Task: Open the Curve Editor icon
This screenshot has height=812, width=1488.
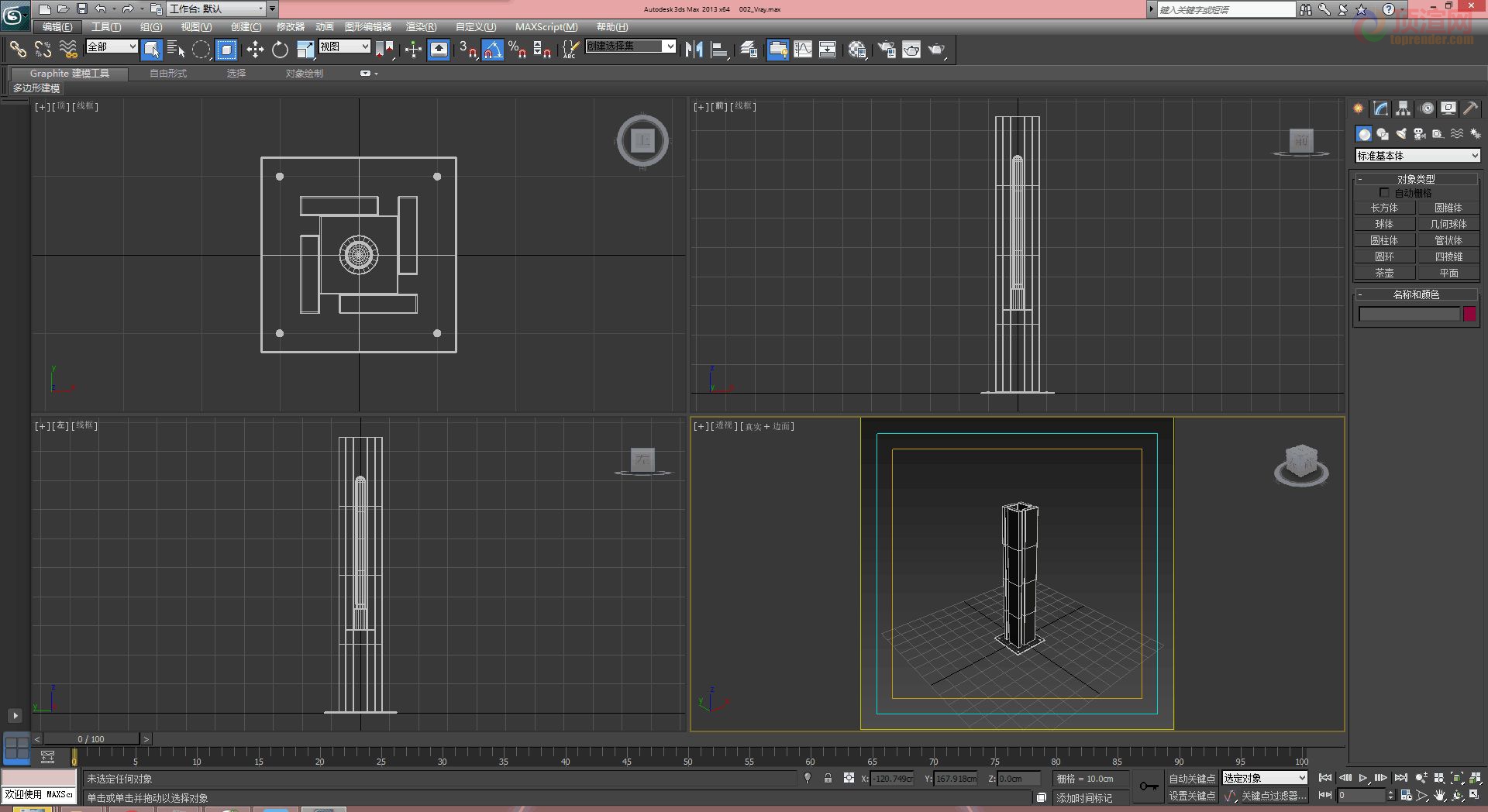Action: 803,50
